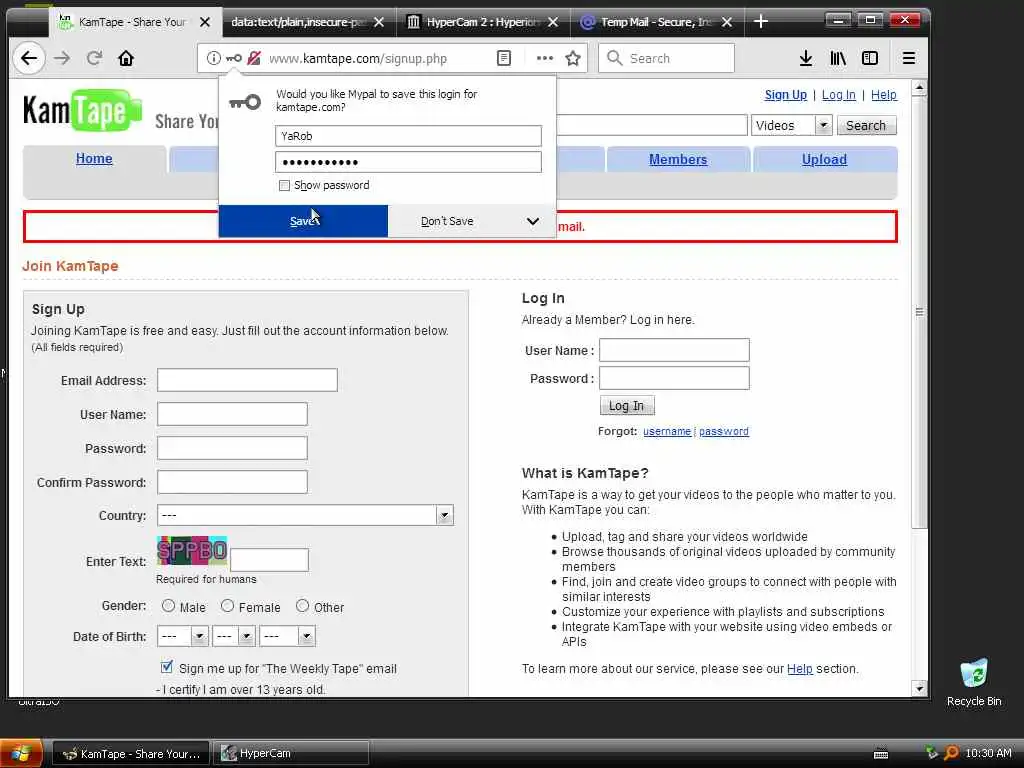1024x768 pixels.
Task: Open the library icon in the toolbar
Action: tap(838, 58)
